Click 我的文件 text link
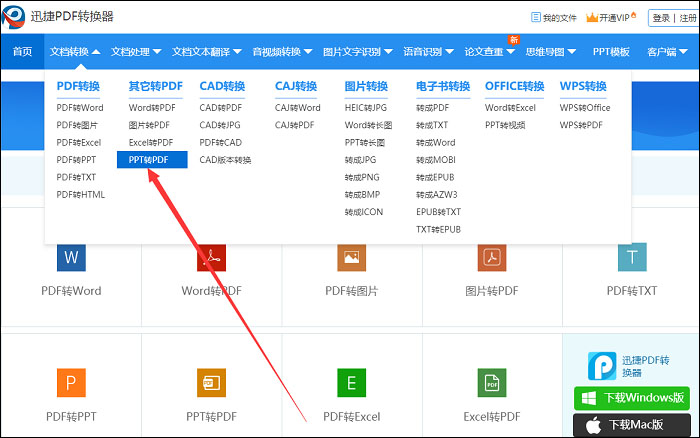700x438 pixels. click(560, 18)
